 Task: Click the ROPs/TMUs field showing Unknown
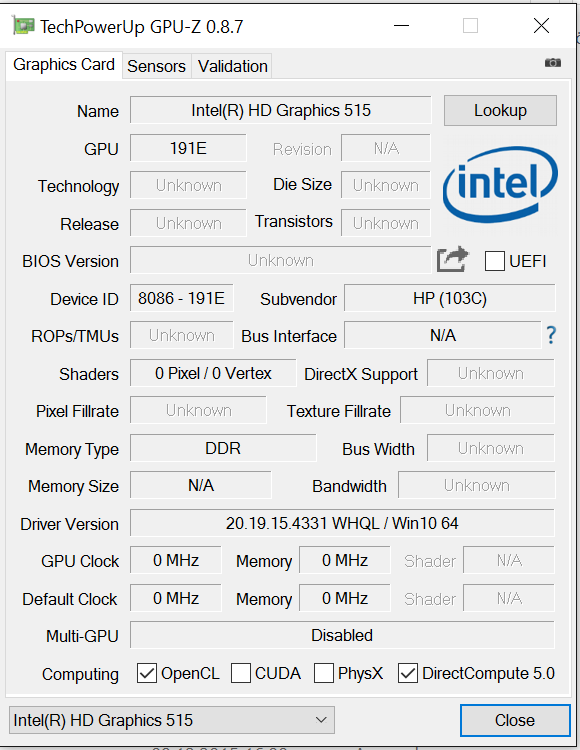[x=182, y=335]
